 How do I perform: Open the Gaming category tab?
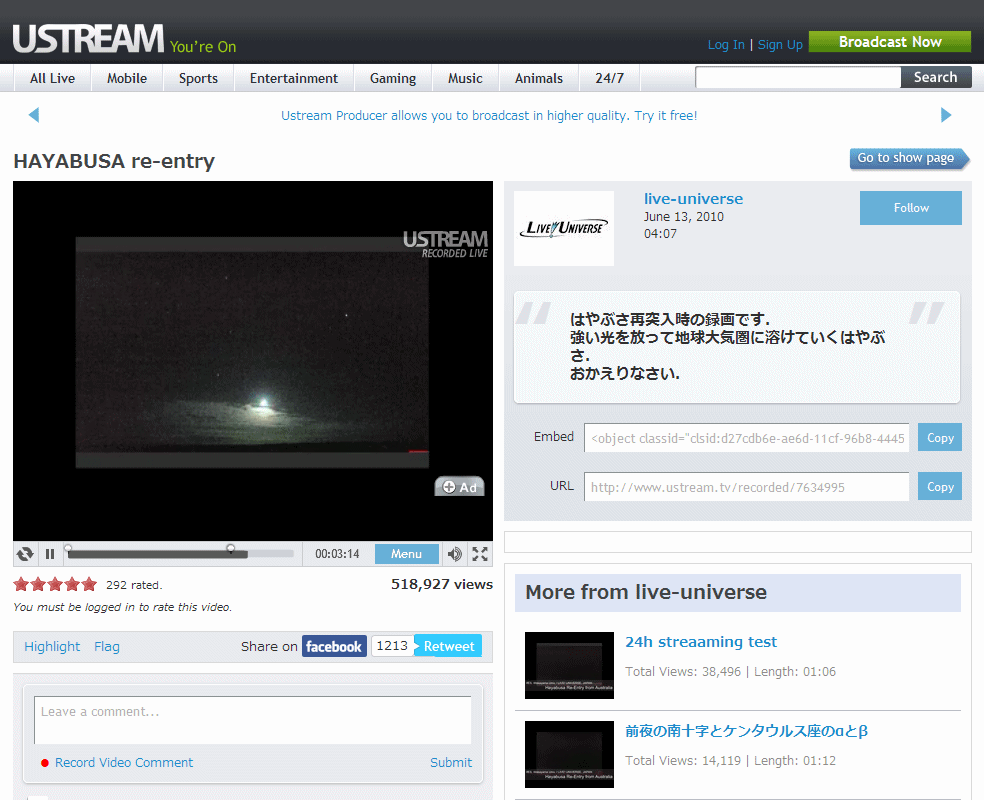[393, 78]
